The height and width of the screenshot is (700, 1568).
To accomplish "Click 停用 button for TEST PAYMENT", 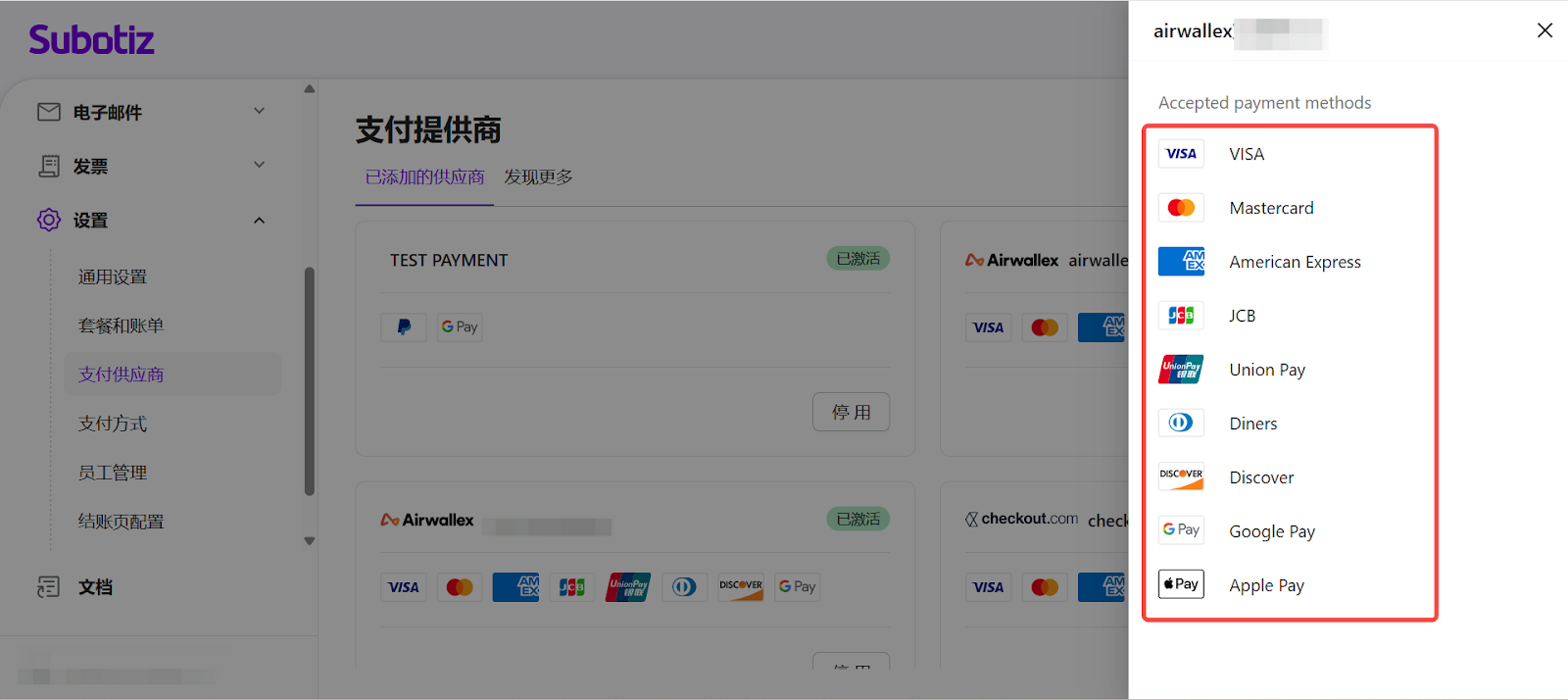I will 851,412.
